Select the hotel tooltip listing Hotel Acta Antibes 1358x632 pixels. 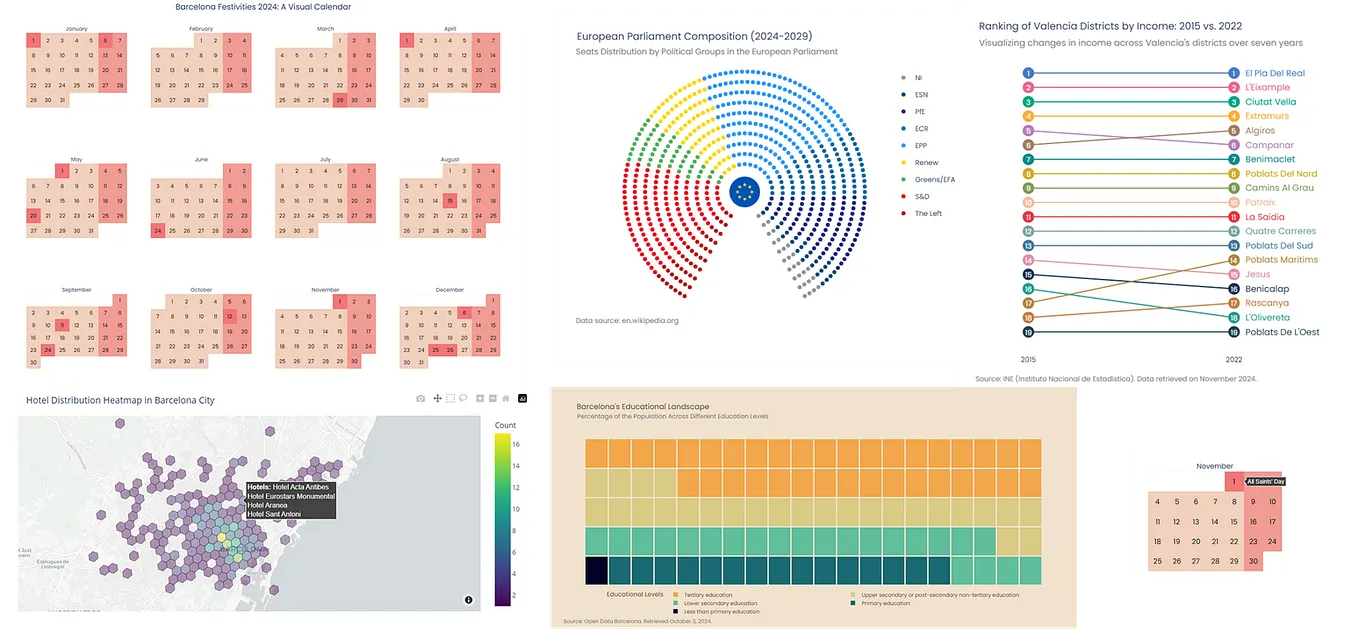click(x=290, y=496)
